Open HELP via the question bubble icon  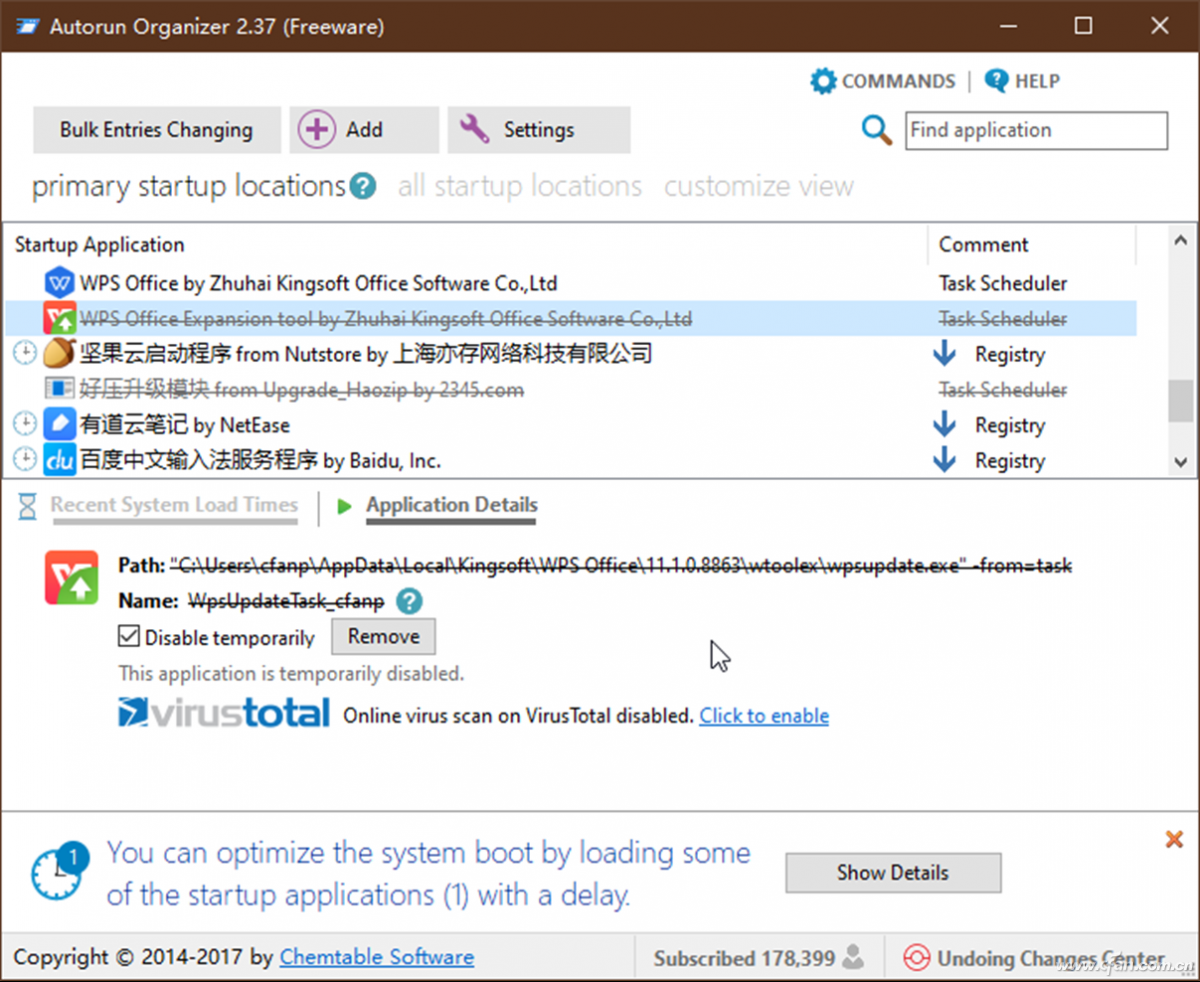tap(996, 80)
